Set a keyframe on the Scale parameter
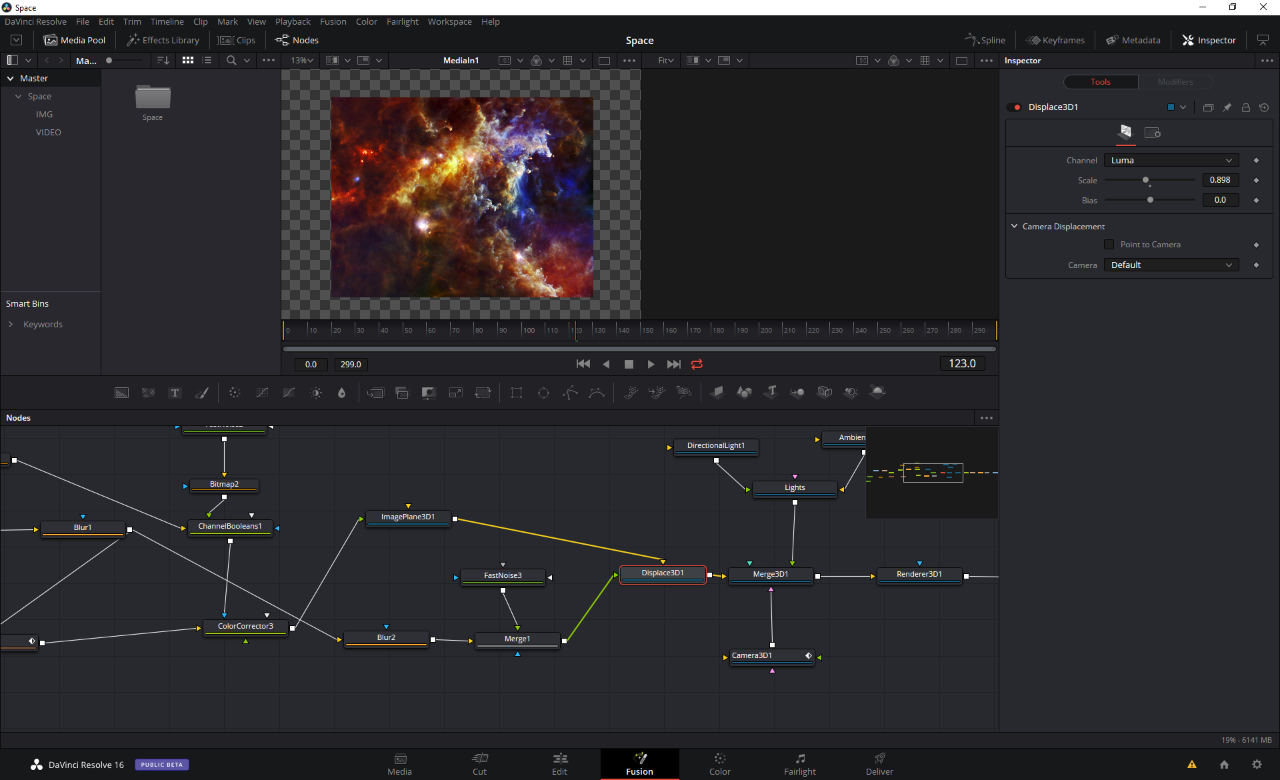 click(x=1256, y=180)
